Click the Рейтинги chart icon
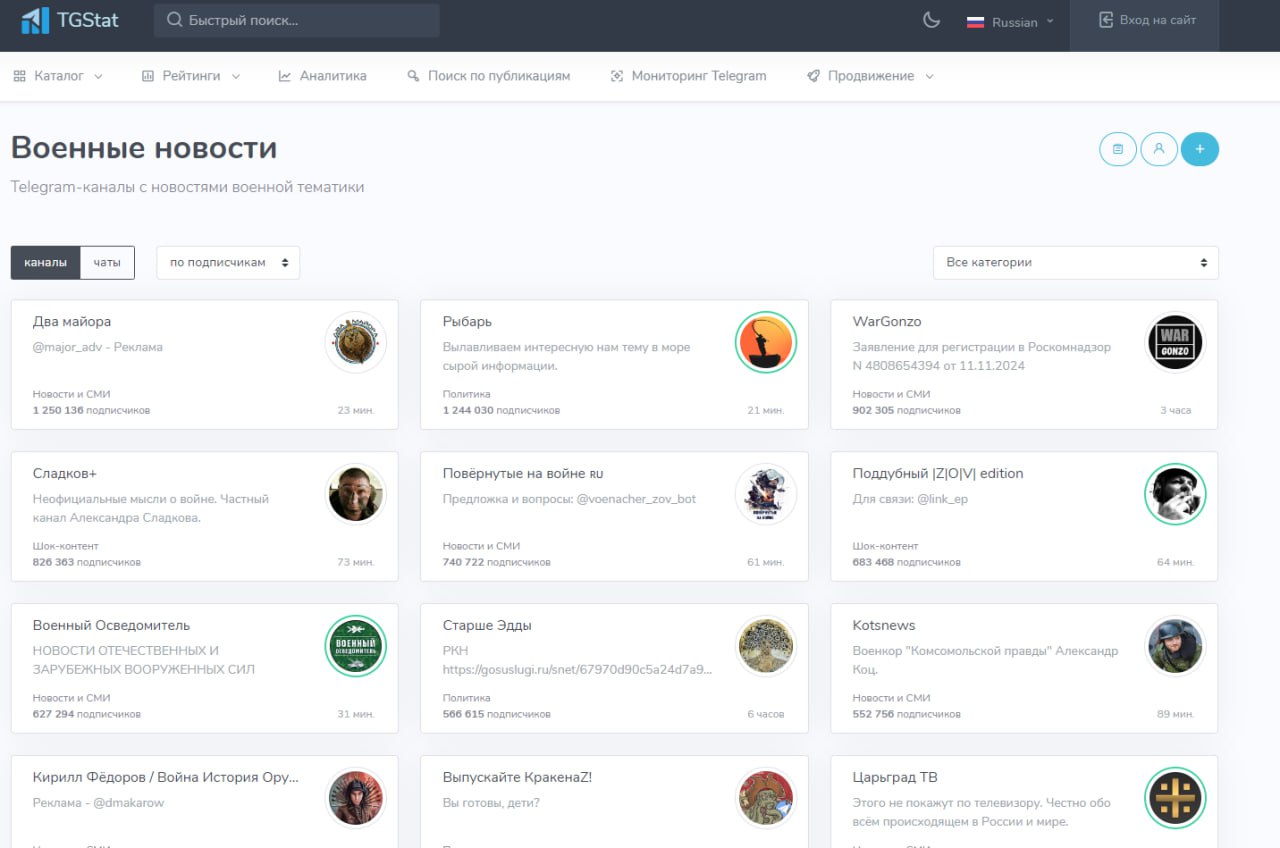The height and width of the screenshot is (848, 1280). pyautogui.click(x=148, y=76)
